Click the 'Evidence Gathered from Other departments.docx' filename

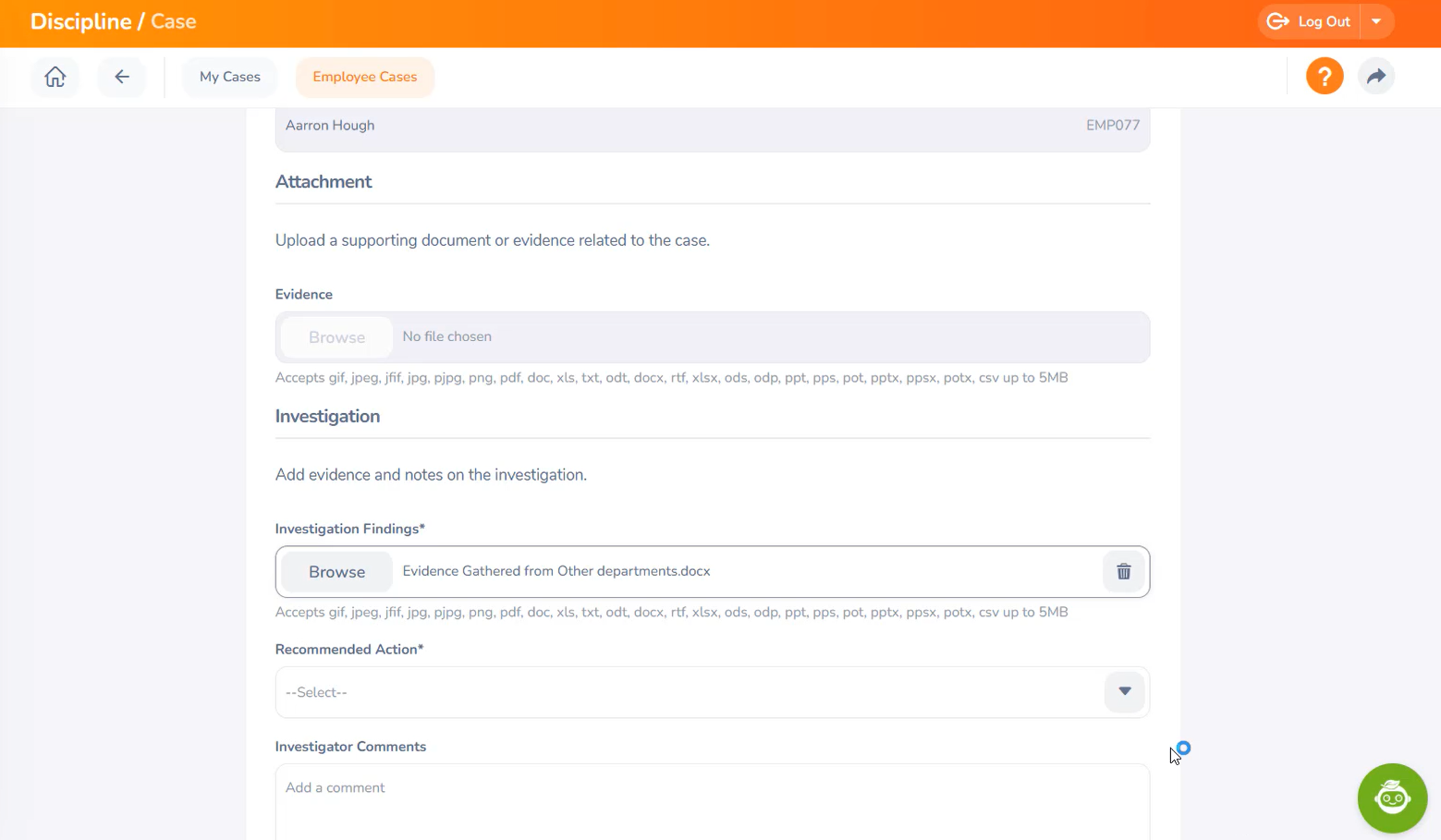tap(556, 571)
